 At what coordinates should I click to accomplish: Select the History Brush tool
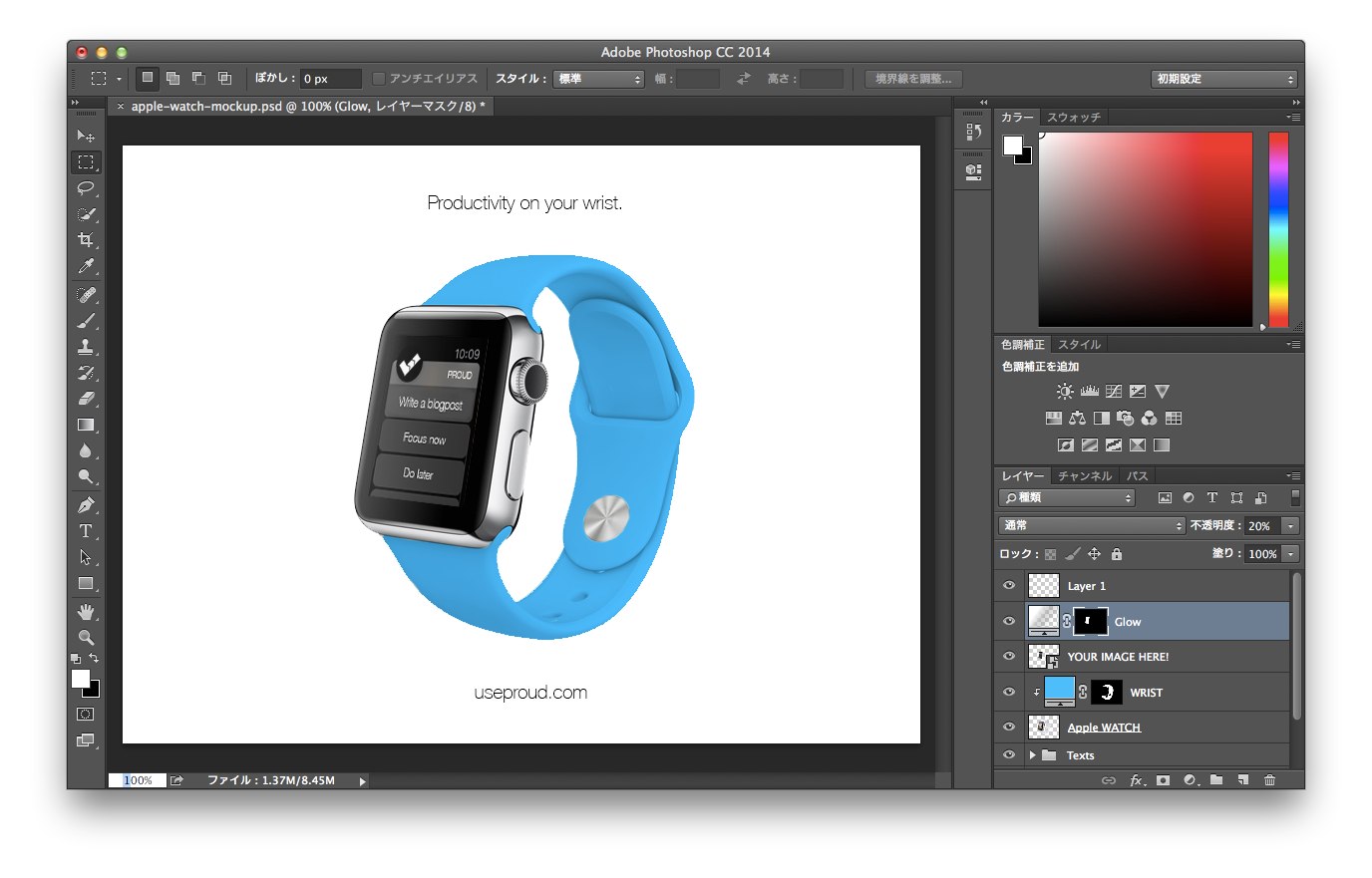pos(86,373)
